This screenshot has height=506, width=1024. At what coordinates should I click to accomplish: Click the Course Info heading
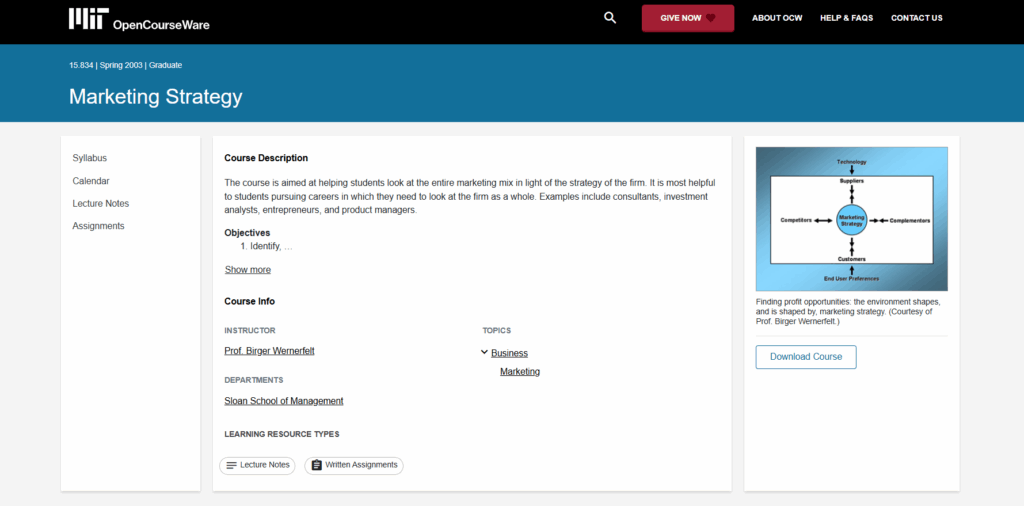pos(249,302)
